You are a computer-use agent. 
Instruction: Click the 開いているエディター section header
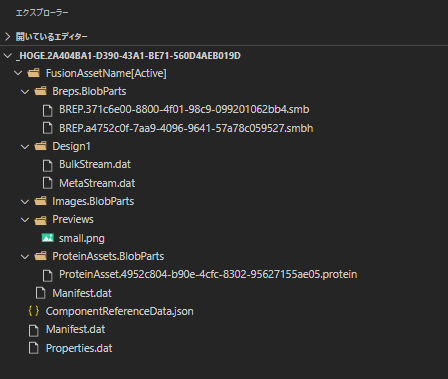[52, 36]
